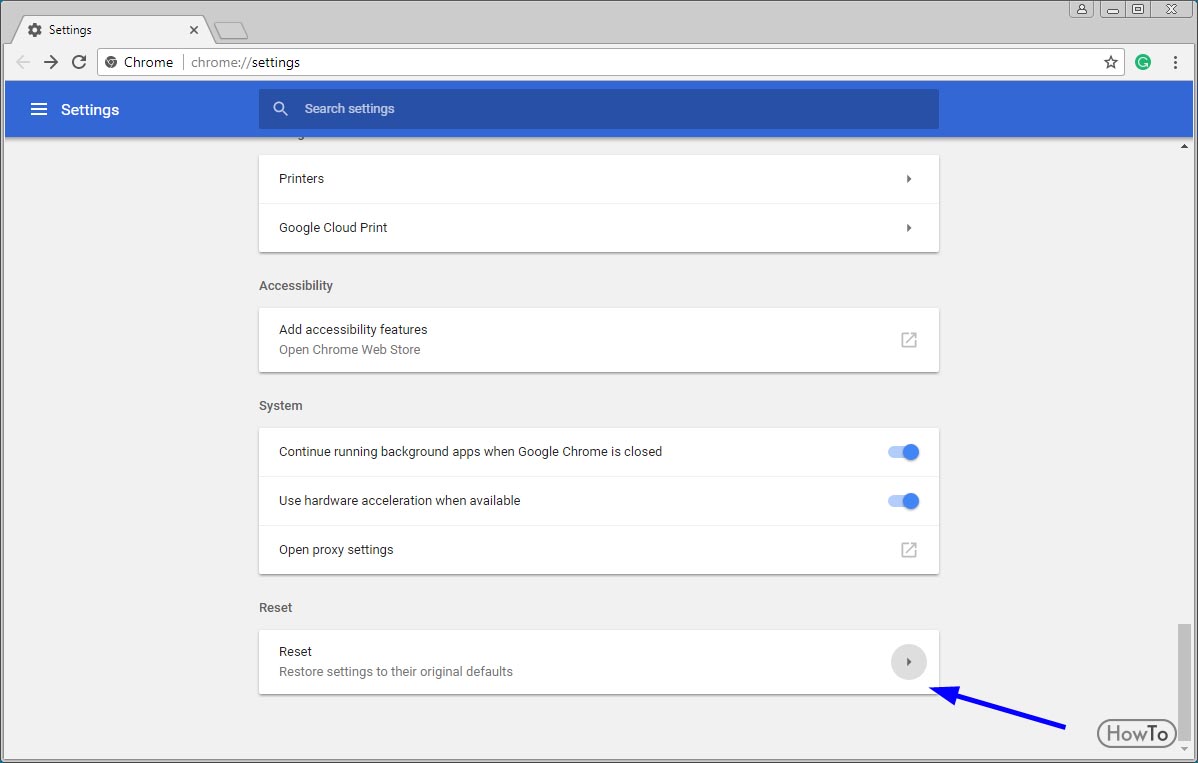The image size is (1198, 763).
Task: Close the Settings tab
Action: 194,30
